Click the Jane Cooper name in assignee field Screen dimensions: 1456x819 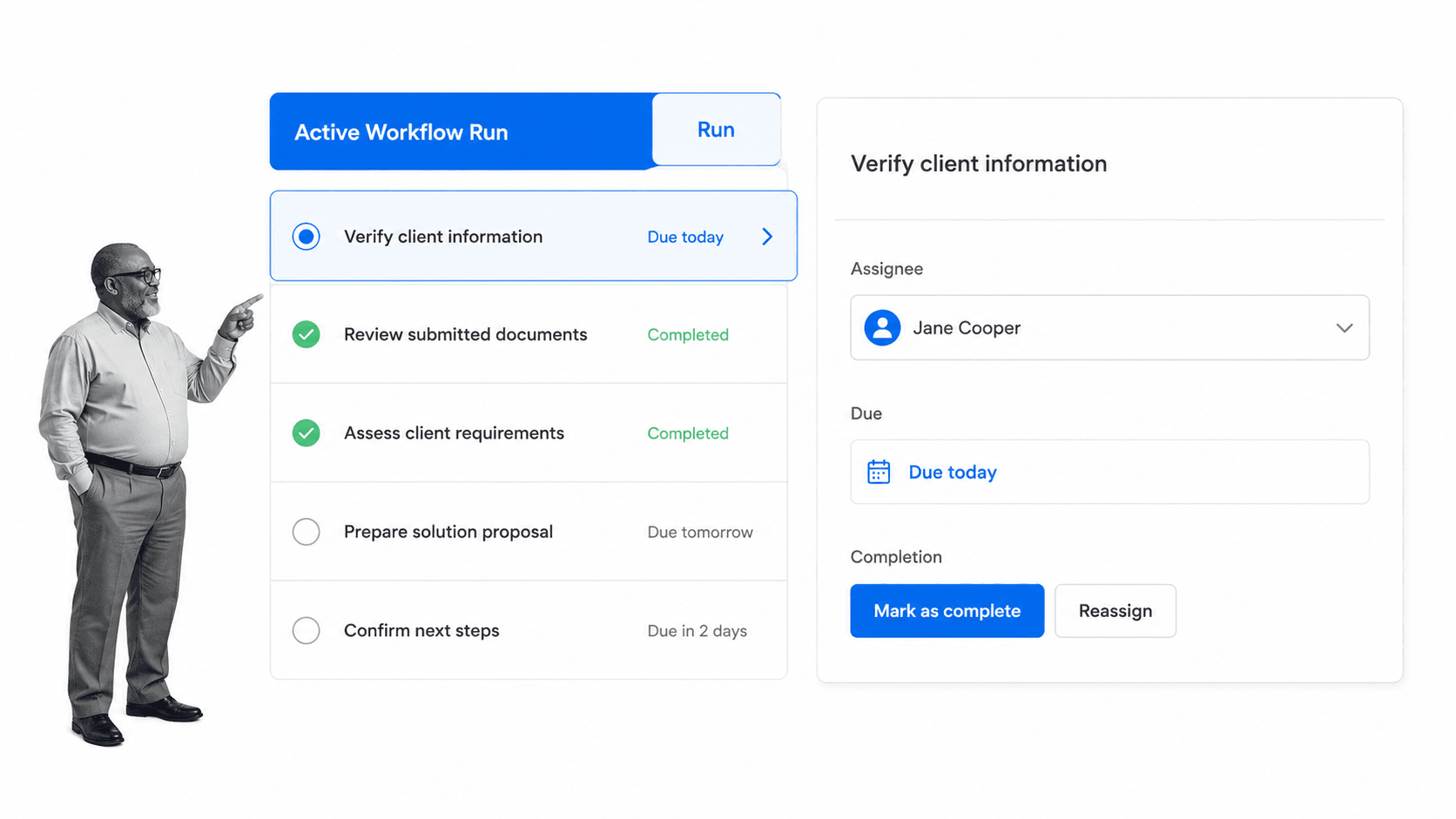[x=967, y=328]
